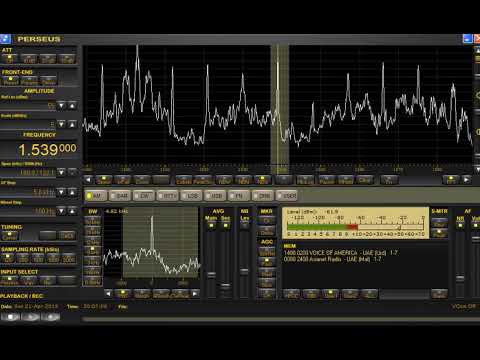Screen dimensions: 480x360
Task: Set attenuator to 0 dB, first ATT button
Action: [x=10, y=59]
